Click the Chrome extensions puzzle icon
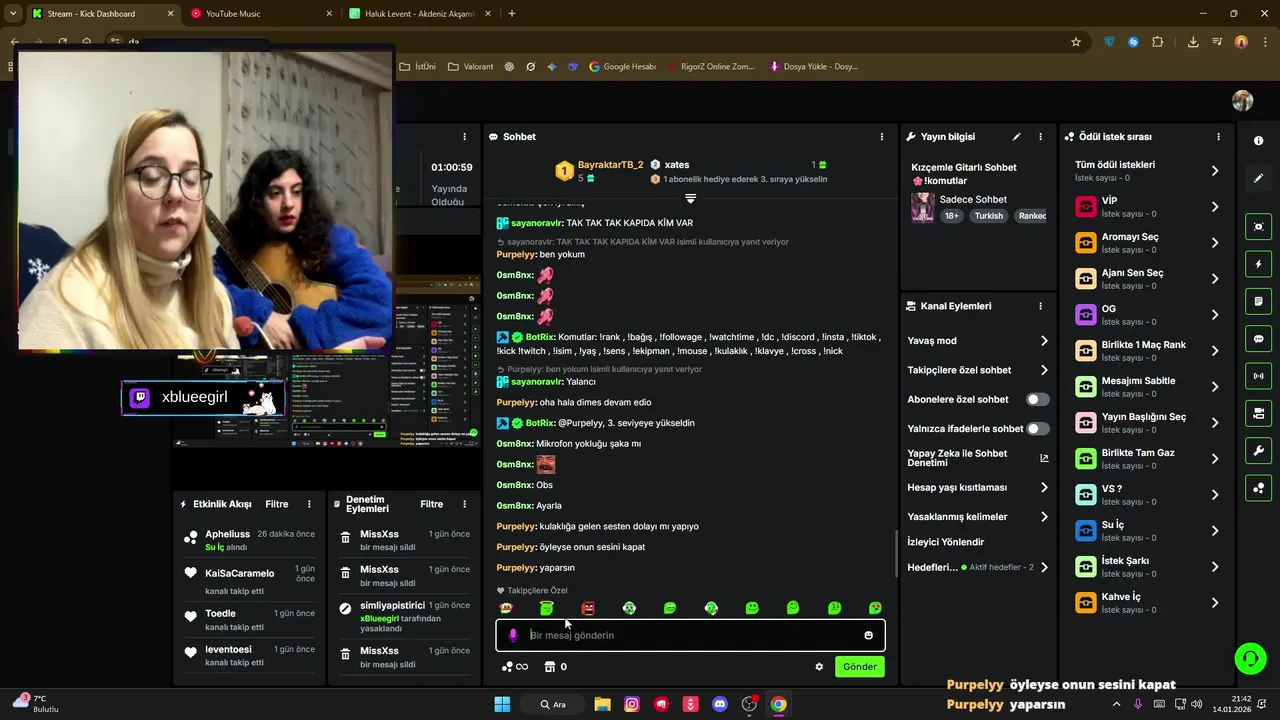1280x720 pixels. (x=1158, y=42)
